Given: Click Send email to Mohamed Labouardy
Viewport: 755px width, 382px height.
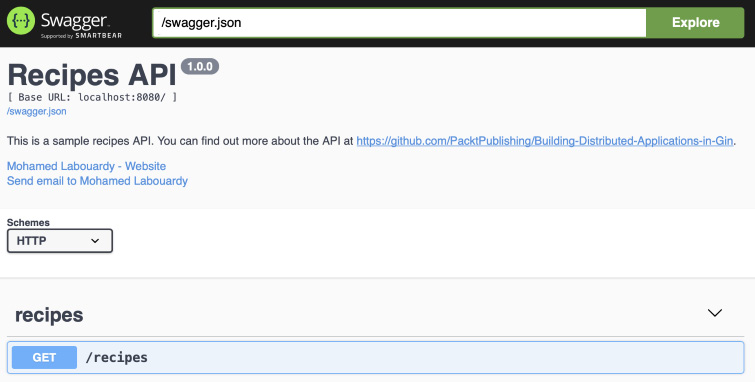Looking at the screenshot, I should click(x=97, y=181).
